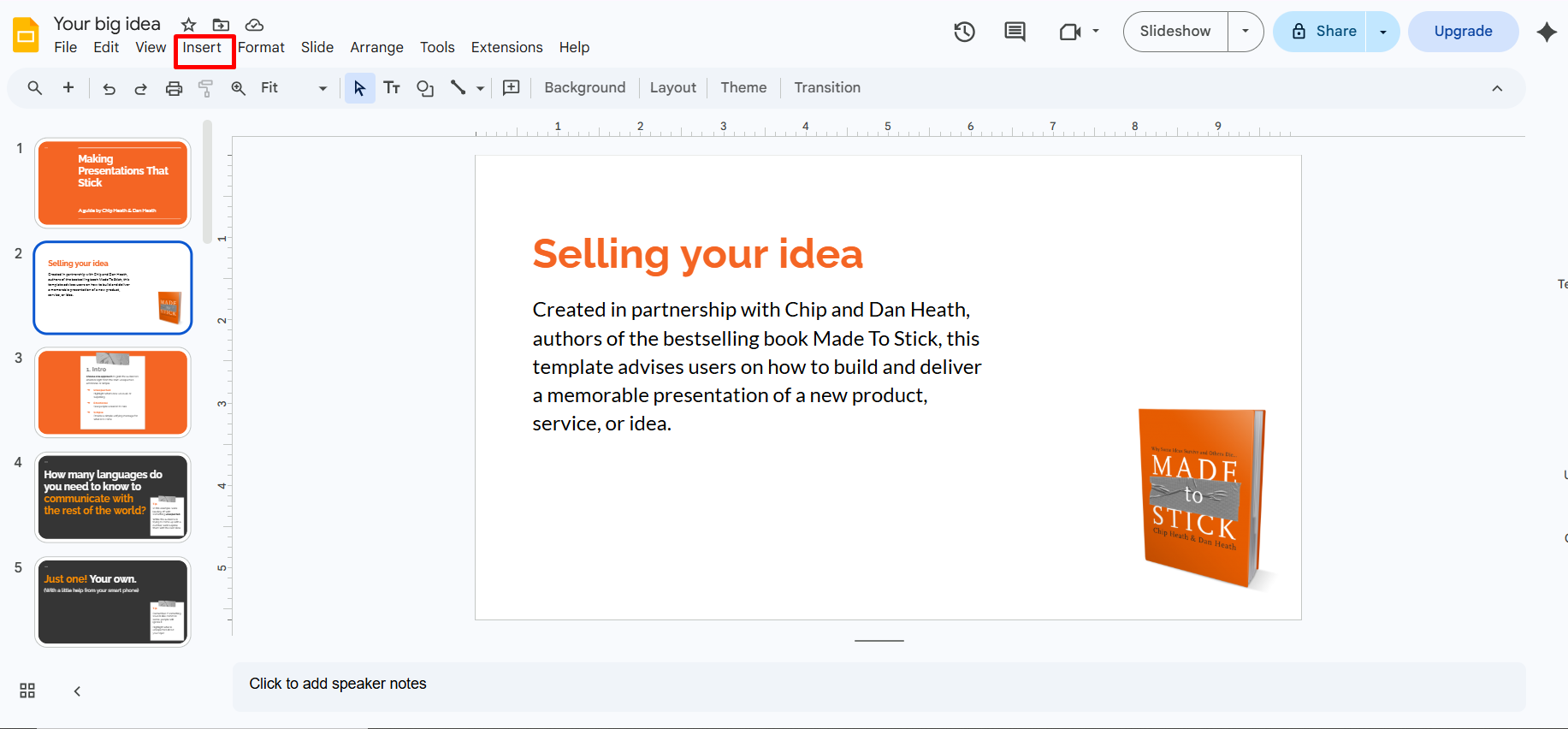
Task: Expand the line type dropdown arrow
Action: pos(480,88)
